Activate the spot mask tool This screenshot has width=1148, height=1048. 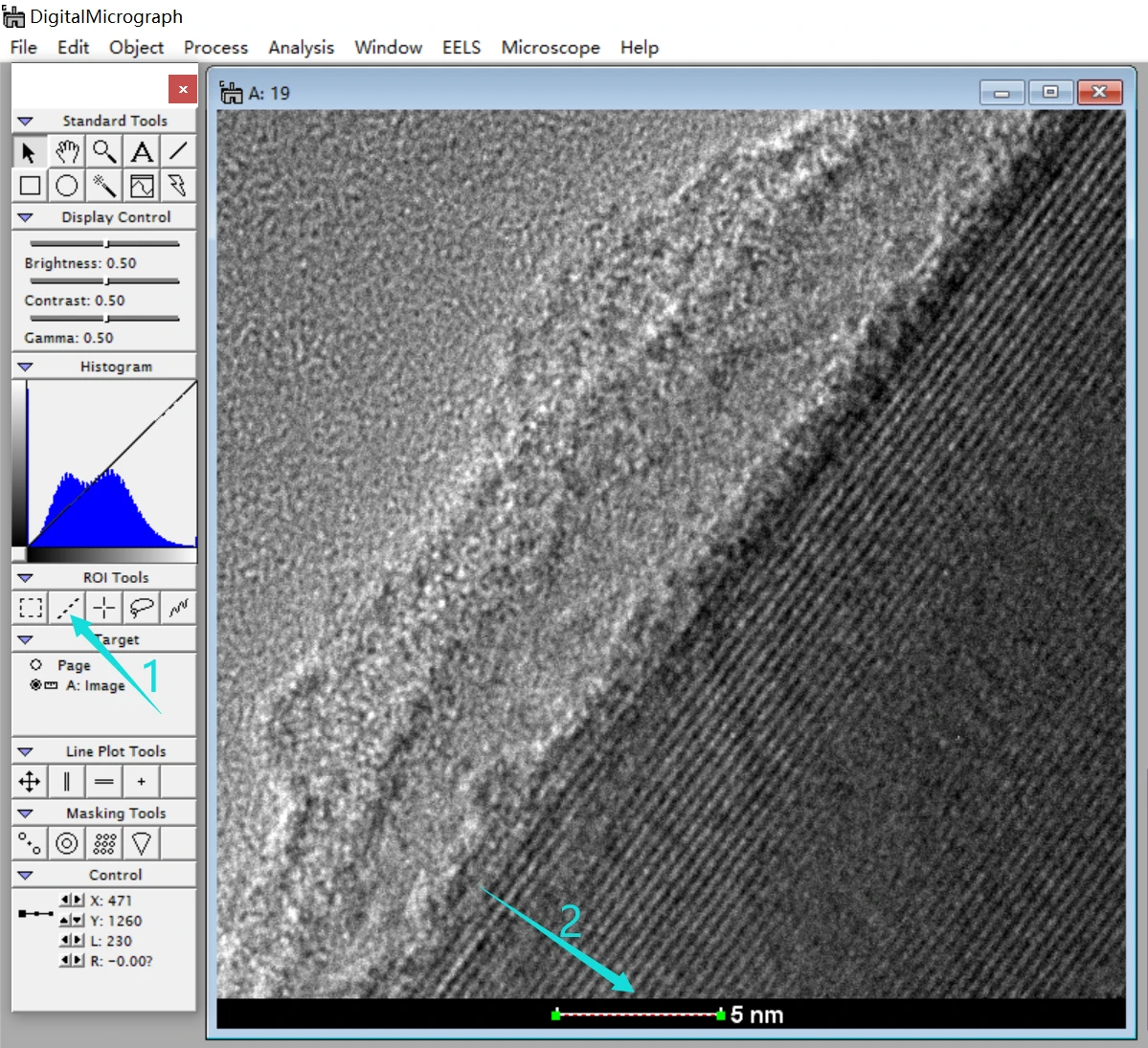click(x=30, y=844)
